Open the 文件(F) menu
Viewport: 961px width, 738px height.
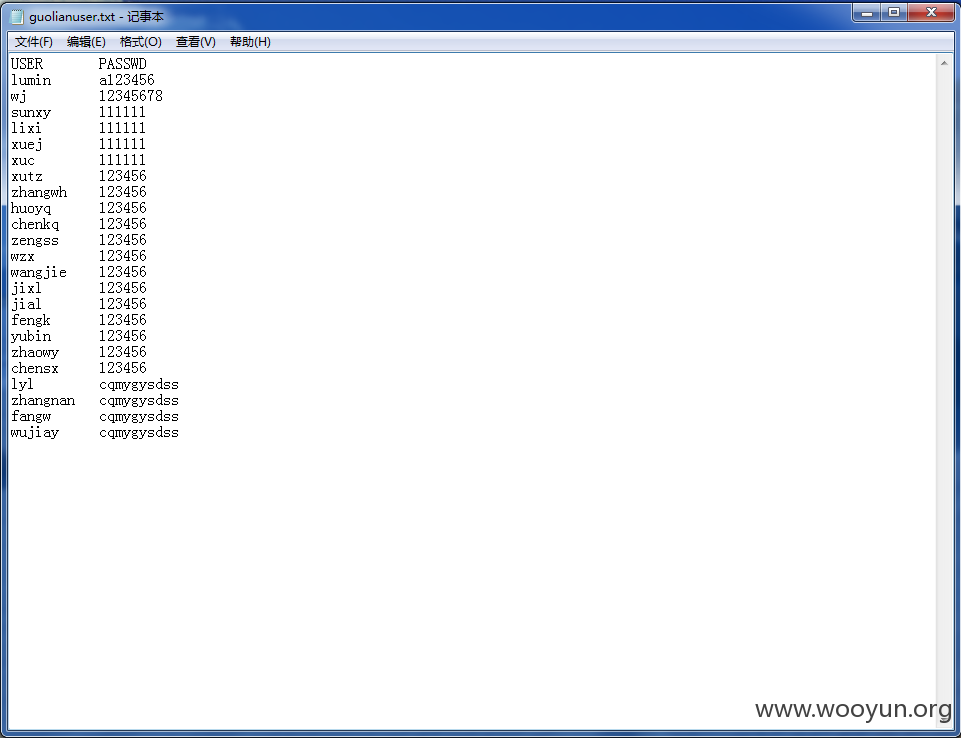coord(34,42)
